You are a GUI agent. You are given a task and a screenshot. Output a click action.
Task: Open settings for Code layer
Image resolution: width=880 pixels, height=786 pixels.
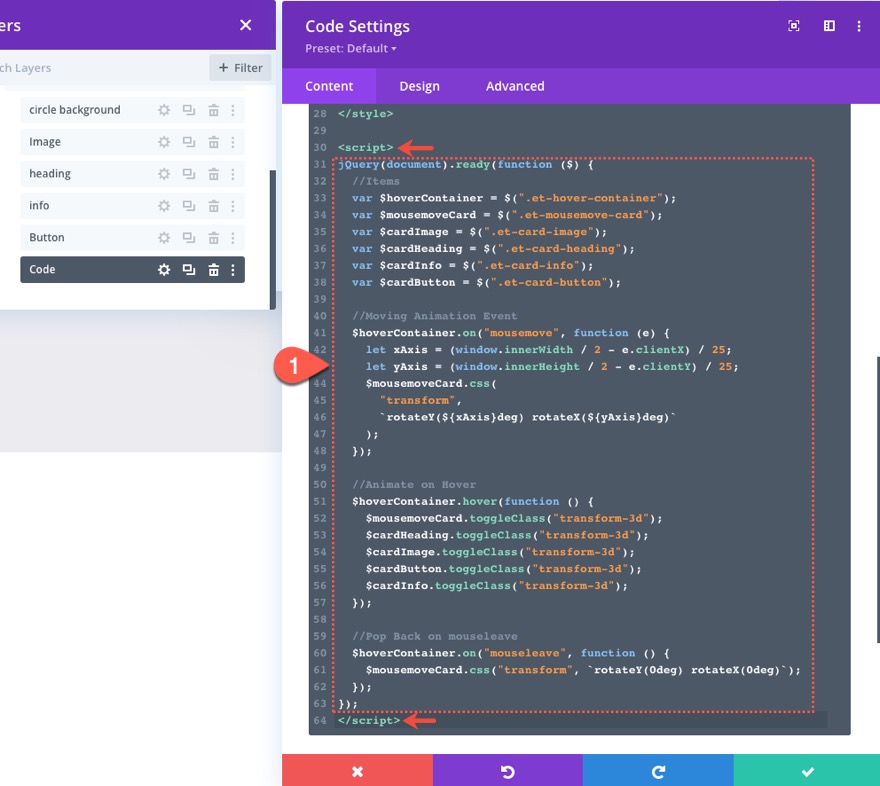164,270
